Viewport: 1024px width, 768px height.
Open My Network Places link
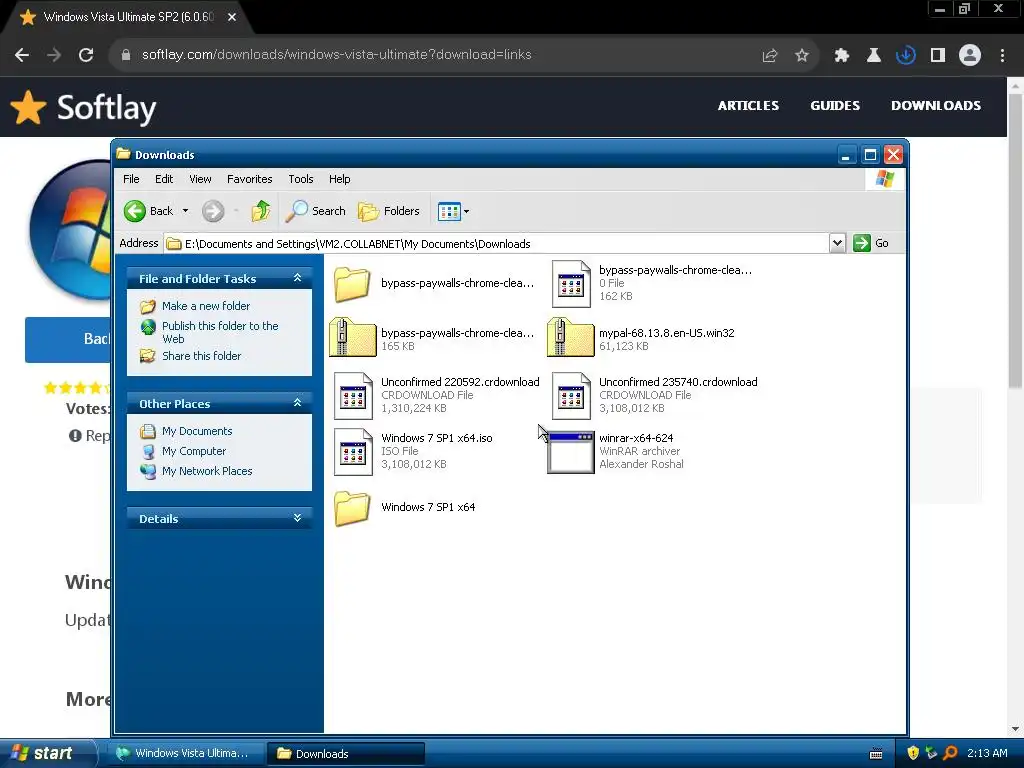pyautogui.click(x=207, y=471)
